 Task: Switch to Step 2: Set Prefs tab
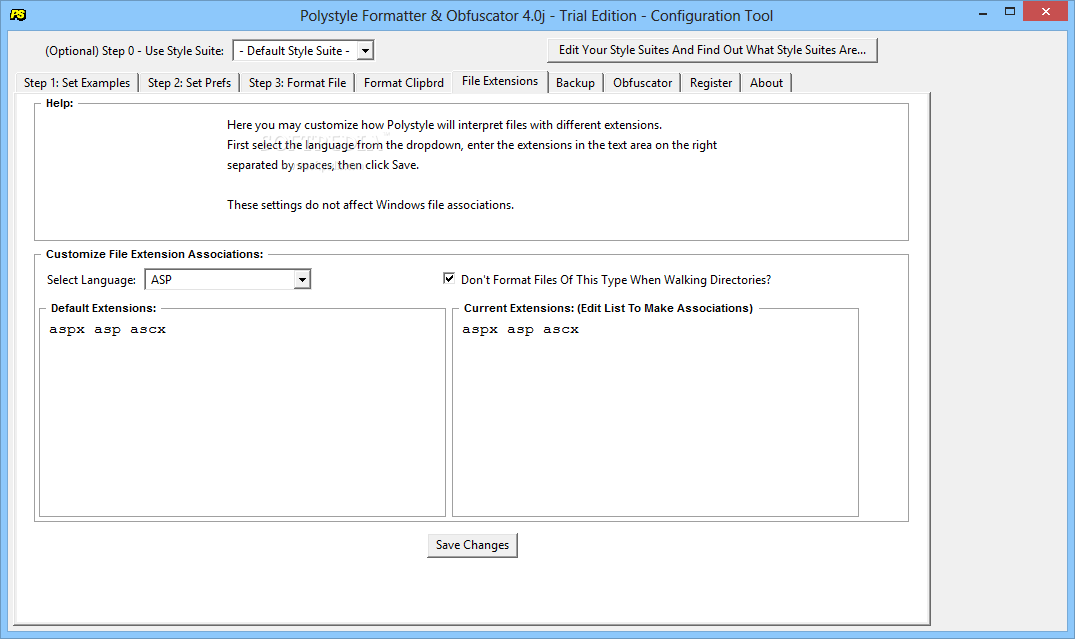coord(189,83)
